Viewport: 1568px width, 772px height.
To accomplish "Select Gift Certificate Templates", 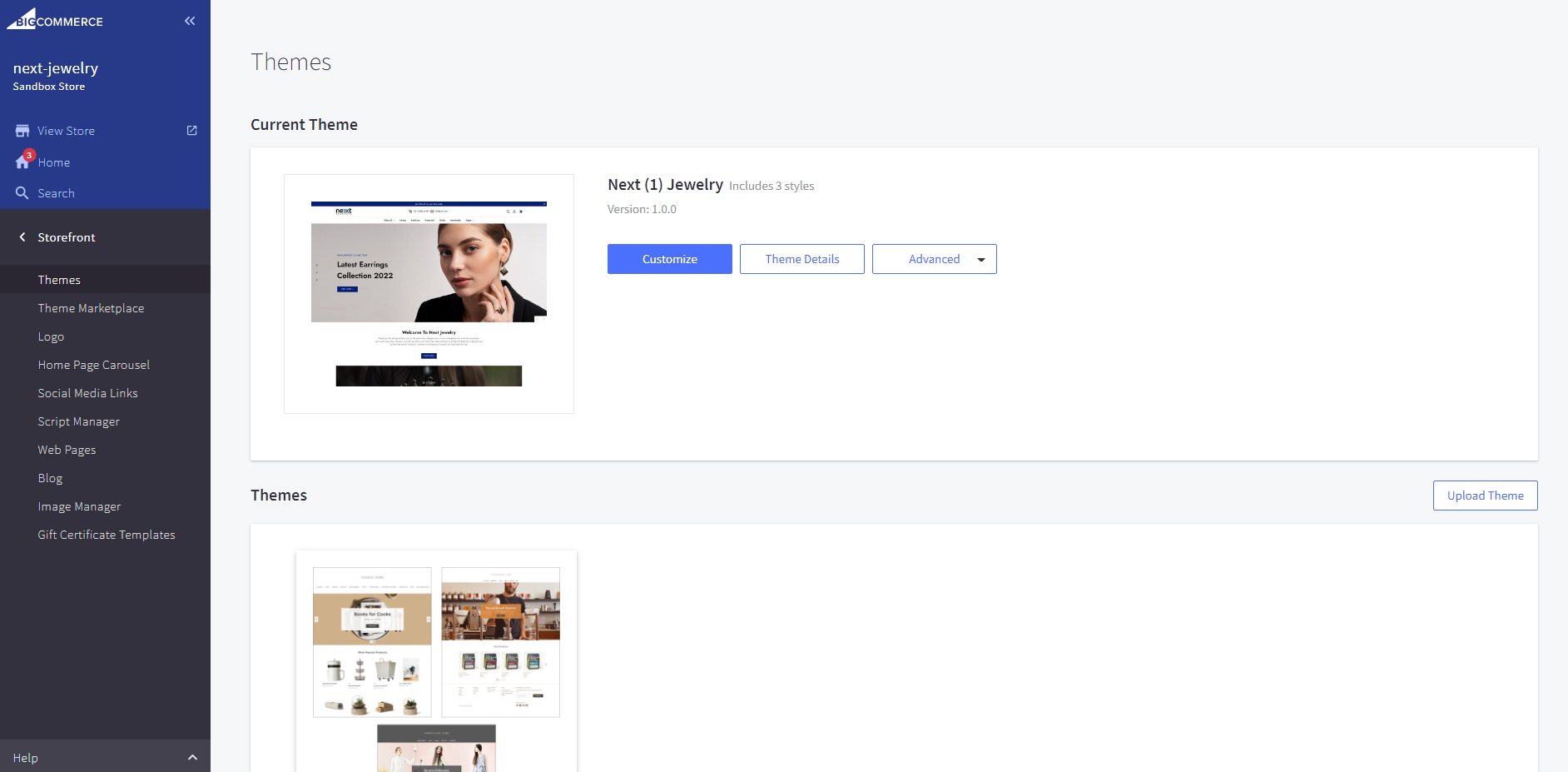I will 107,535.
